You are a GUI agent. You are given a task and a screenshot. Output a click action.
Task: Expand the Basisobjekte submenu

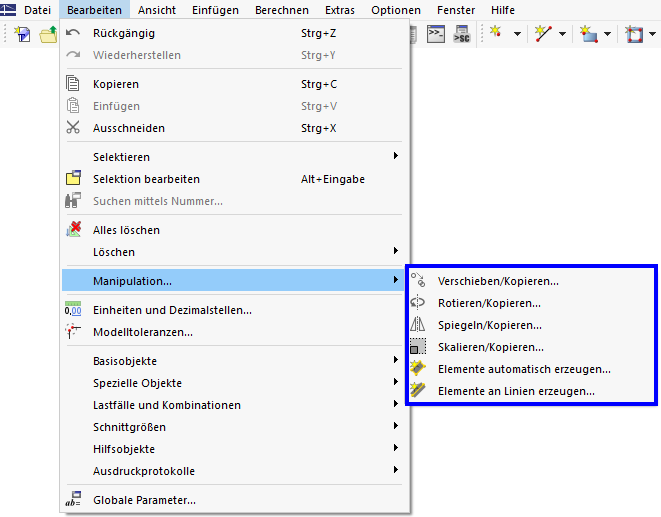233,361
